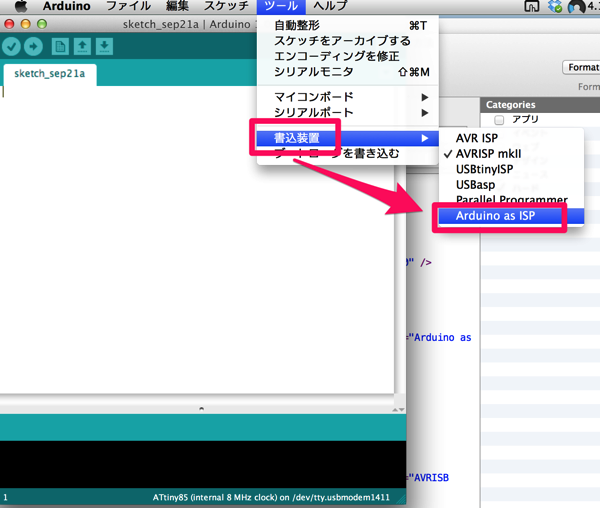Click the Verify checkmark toolbar icon
The width and height of the screenshot is (600, 508).
pyautogui.click(x=11, y=47)
